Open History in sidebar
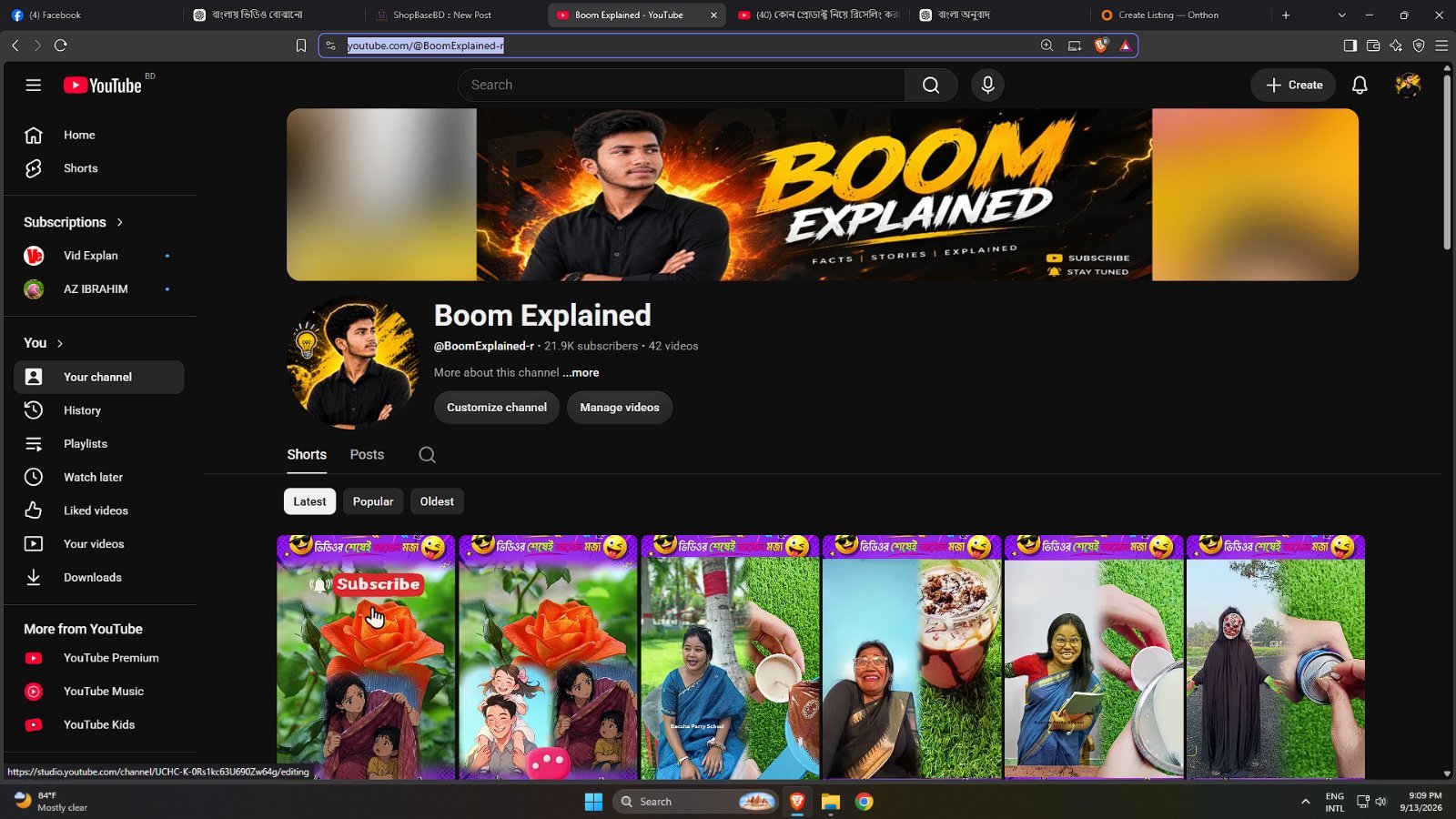1456x819 pixels. click(99, 410)
